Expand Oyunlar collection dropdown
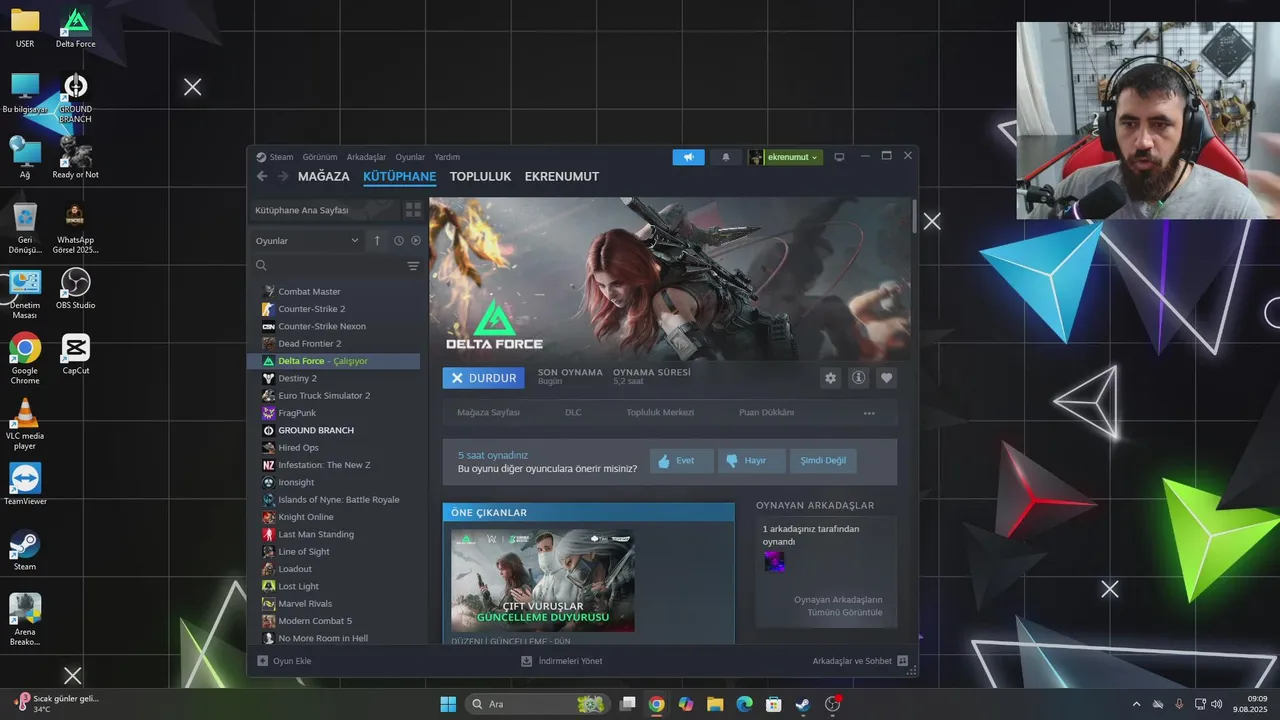1280x720 pixels. pos(307,240)
